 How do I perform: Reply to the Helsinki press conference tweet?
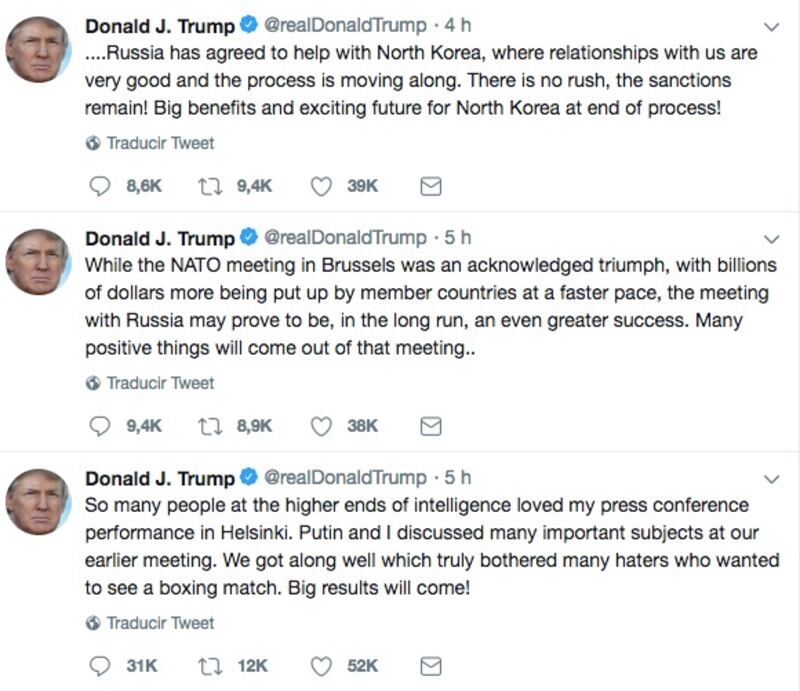(x=99, y=666)
